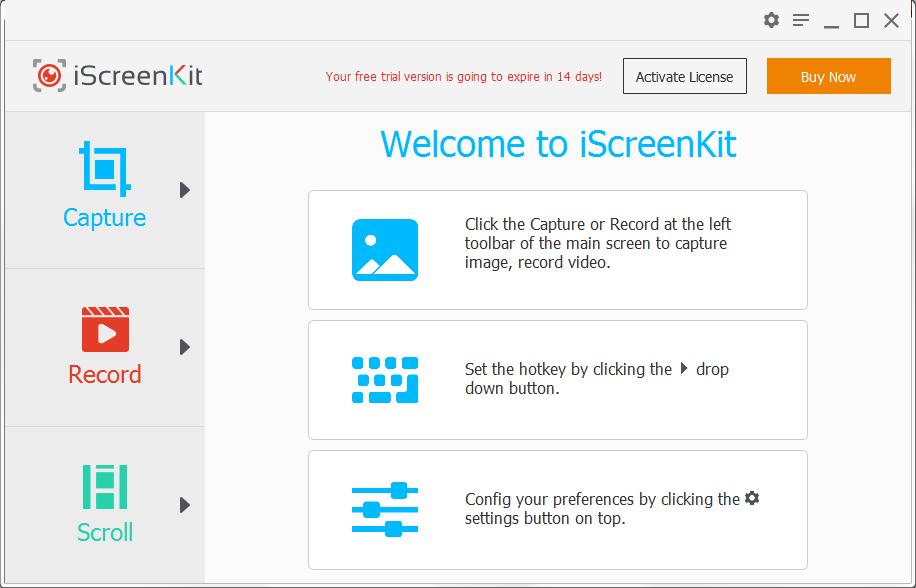
Task: Click the Welcome to iScreenKit heading
Action: [x=558, y=144]
